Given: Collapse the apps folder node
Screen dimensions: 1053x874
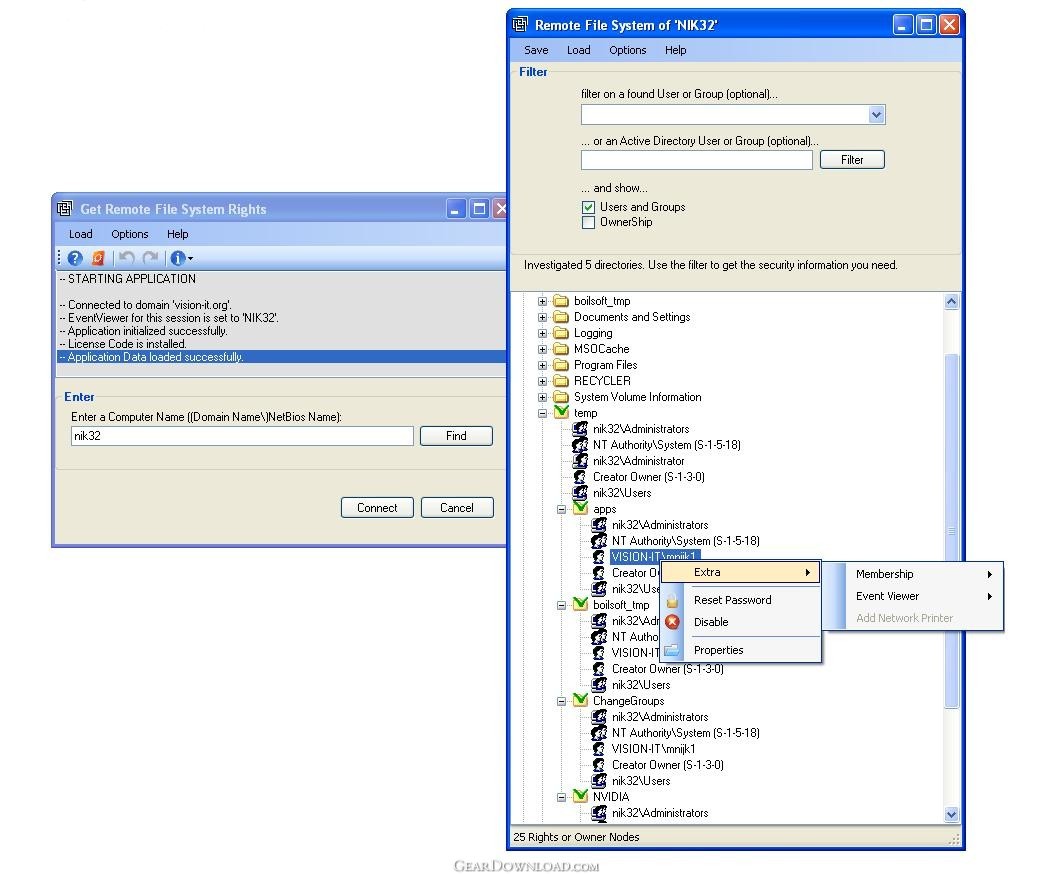Looking at the screenshot, I should pyautogui.click(x=561, y=509).
